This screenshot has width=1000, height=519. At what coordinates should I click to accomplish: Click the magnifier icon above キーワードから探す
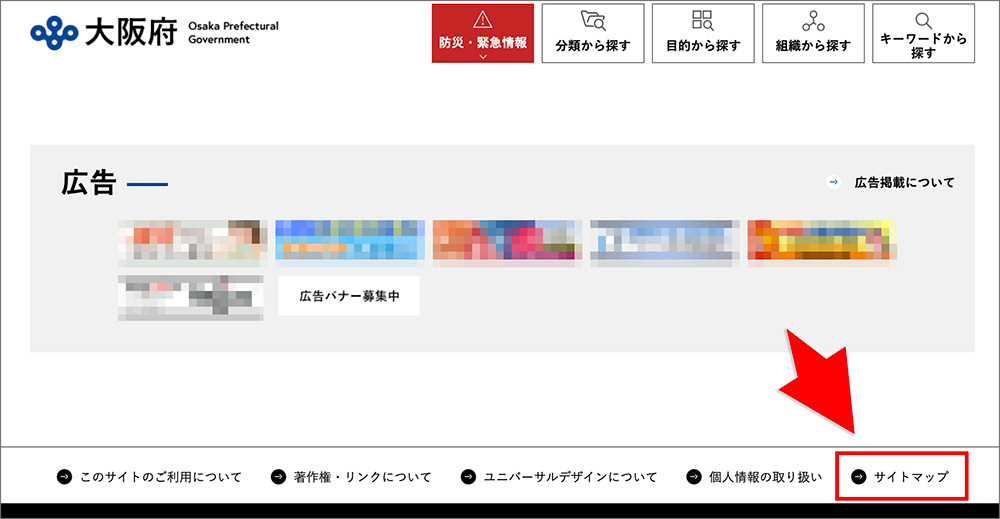point(923,20)
